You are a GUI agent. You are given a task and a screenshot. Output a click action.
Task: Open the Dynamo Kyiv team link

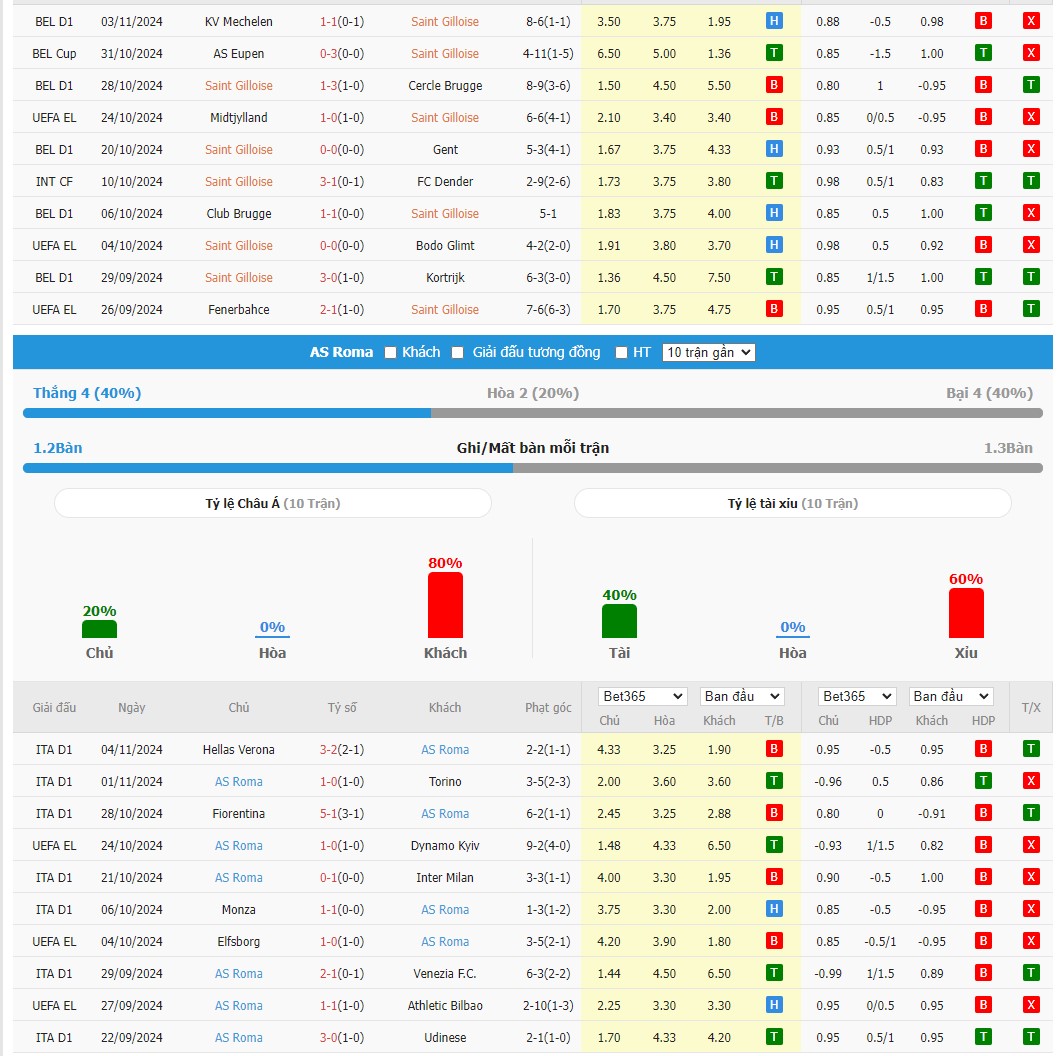445,846
